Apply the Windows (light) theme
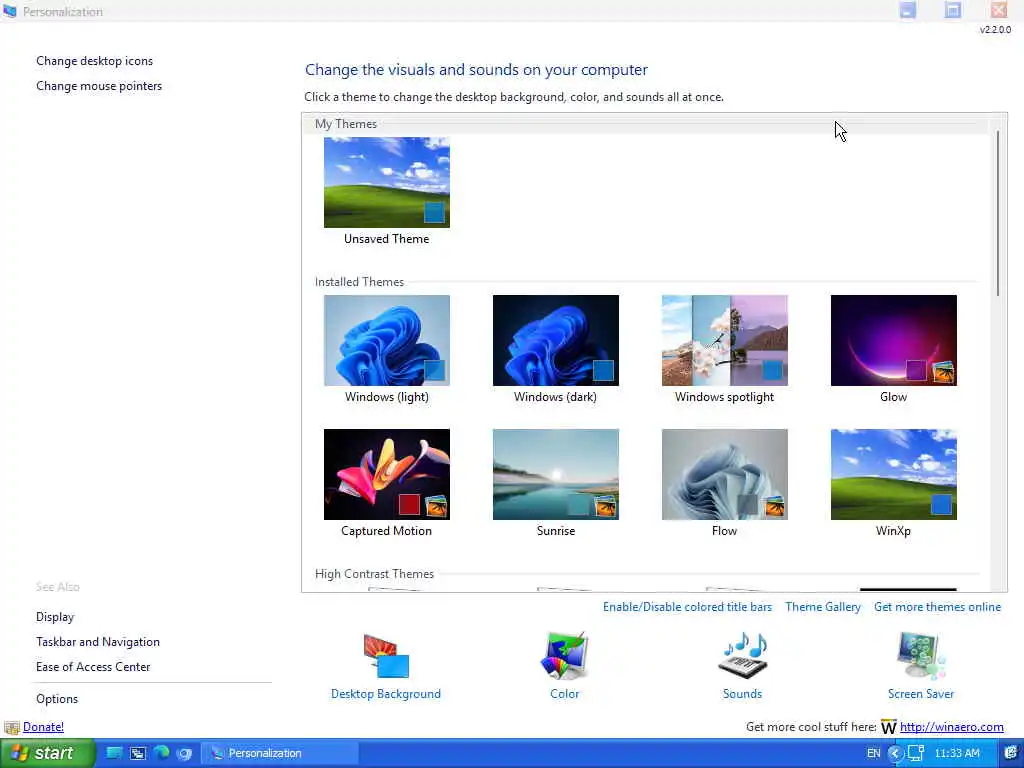Screen dimensions: 1024x768 click(x=387, y=340)
